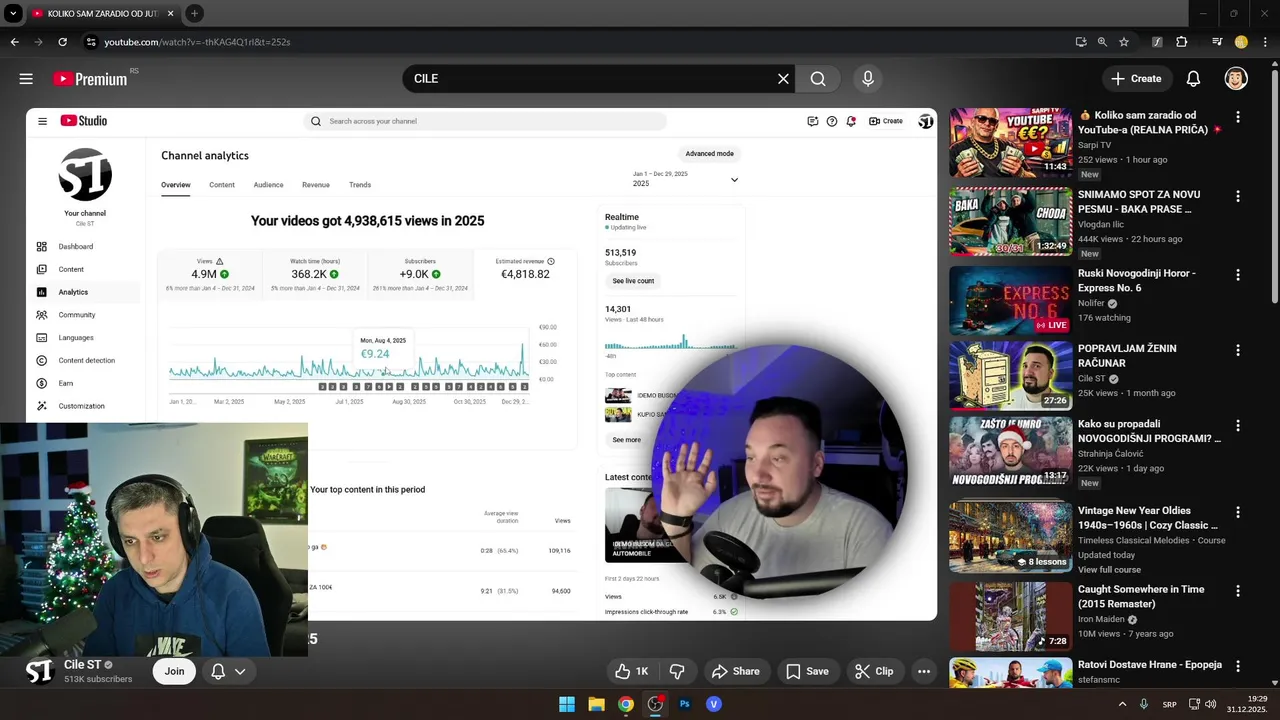The image size is (1280, 720).
Task: Toggle channel notification bell for Cile ST
Action: click(x=227, y=671)
